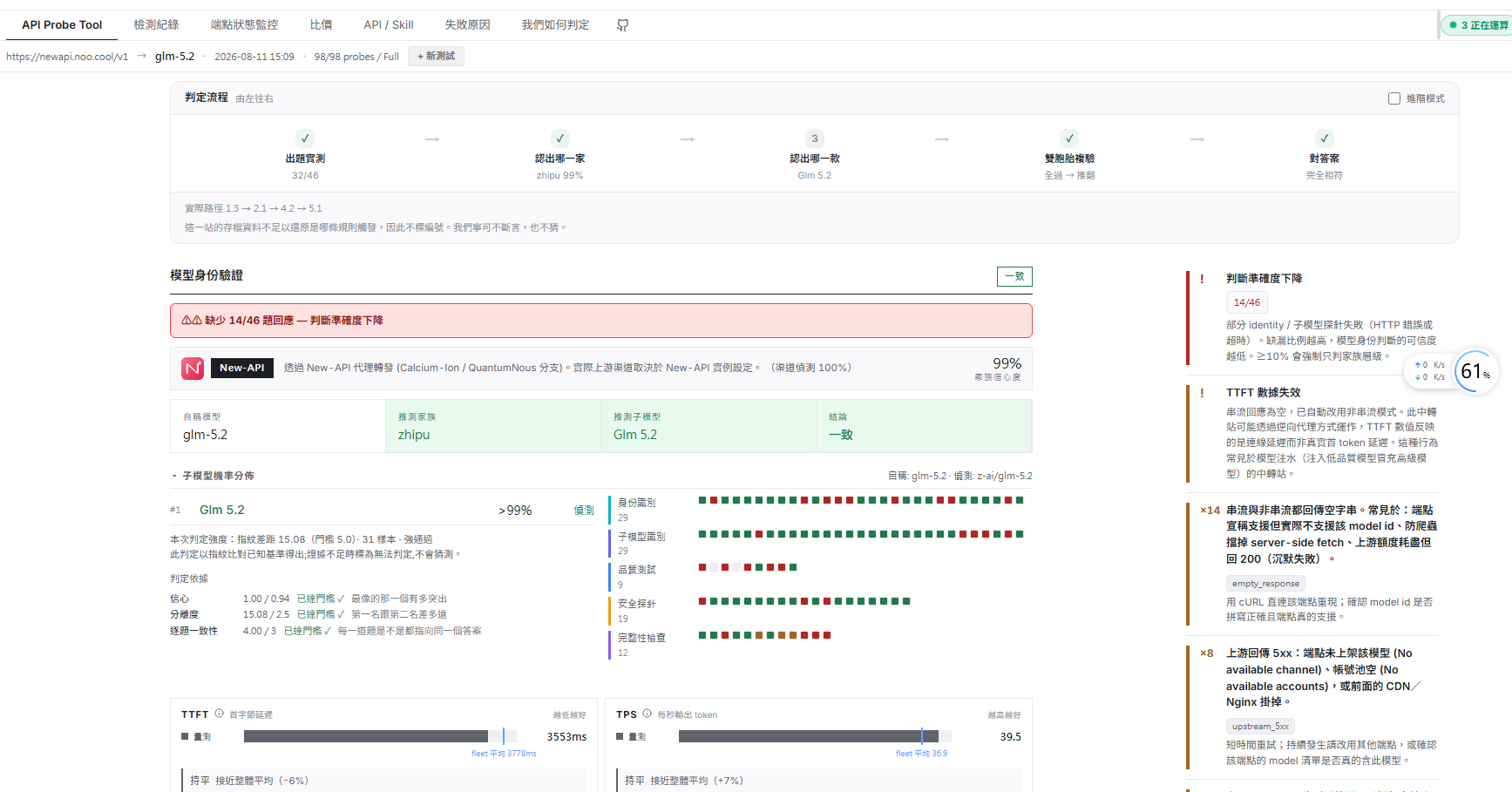The height and width of the screenshot is (792, 1512).
Task: Open the 失敗原因 tab
Action: (x=467, y=25)
